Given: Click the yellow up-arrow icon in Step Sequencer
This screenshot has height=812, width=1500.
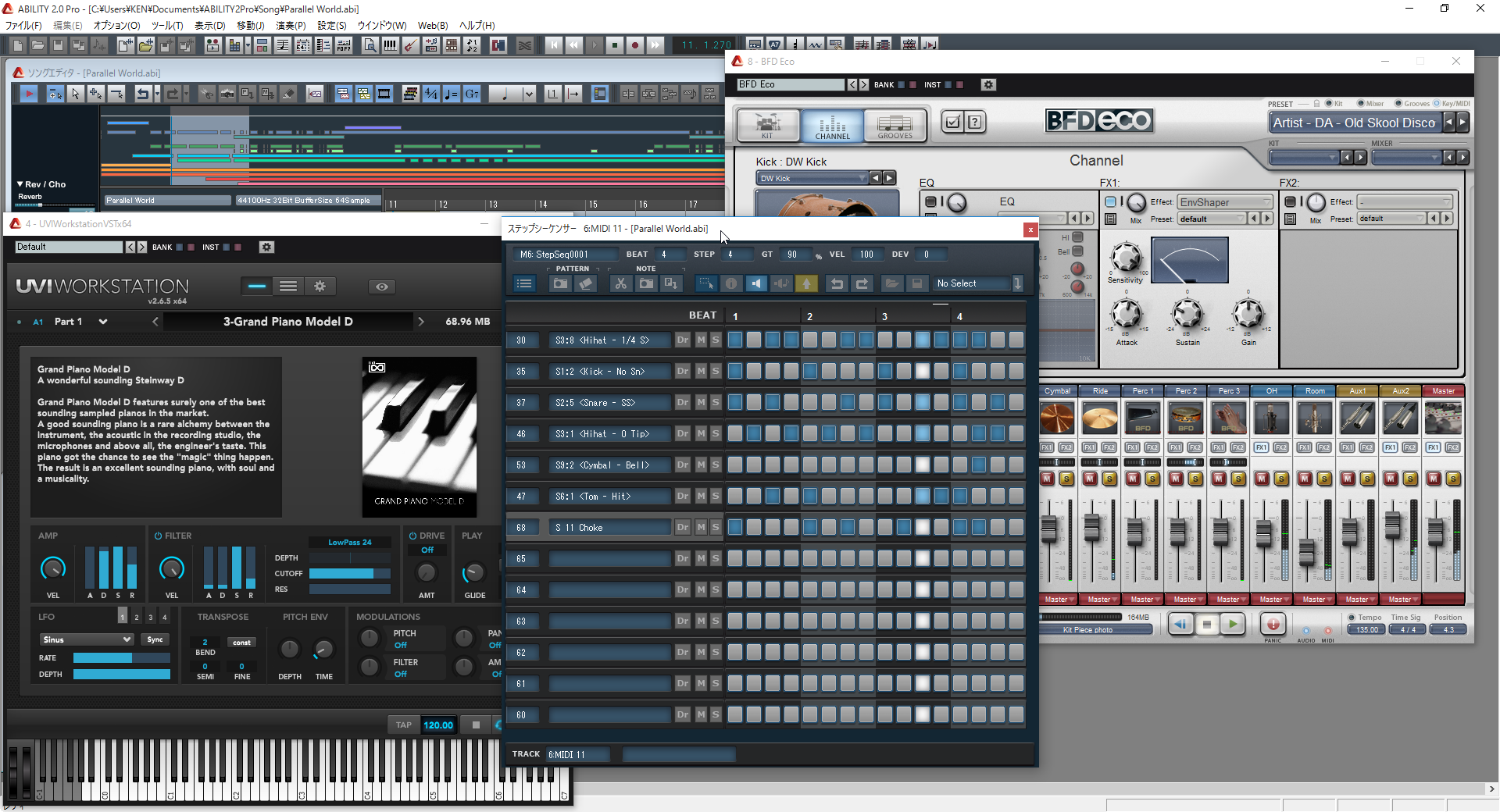Looking at the screenshot, I should (806, 283).
